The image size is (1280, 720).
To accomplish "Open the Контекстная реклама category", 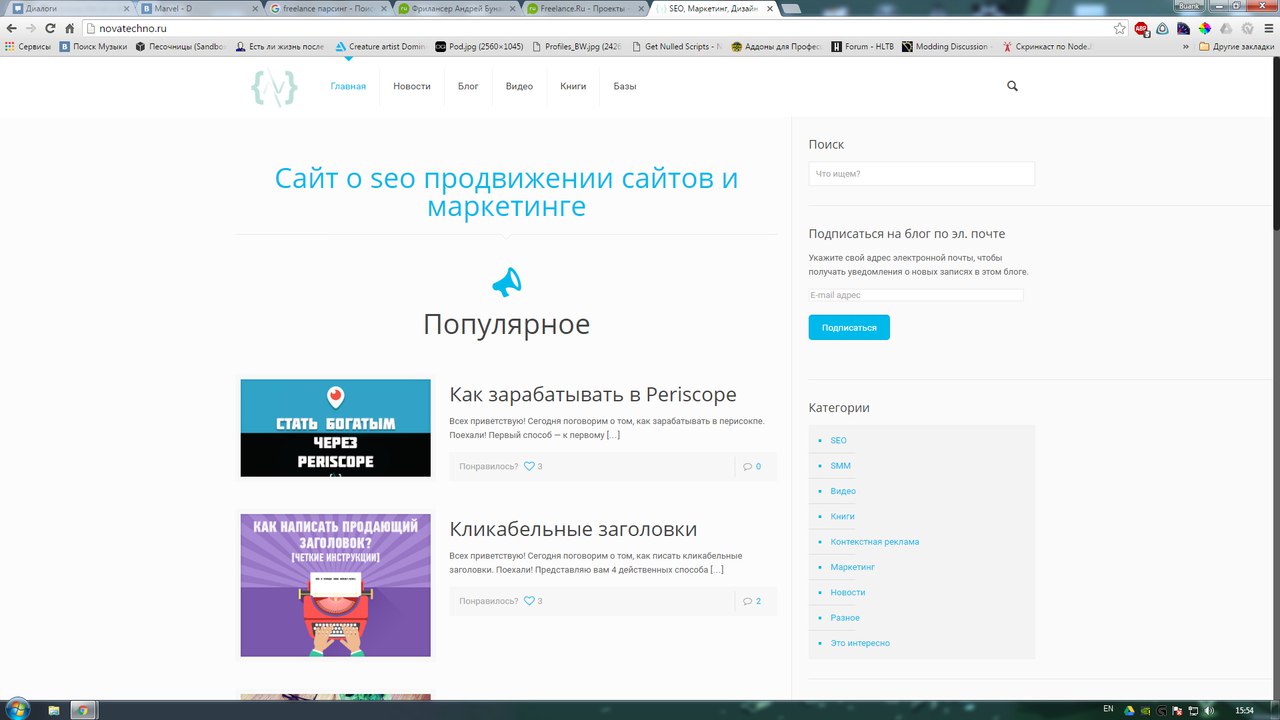I will tap(874, 542).
